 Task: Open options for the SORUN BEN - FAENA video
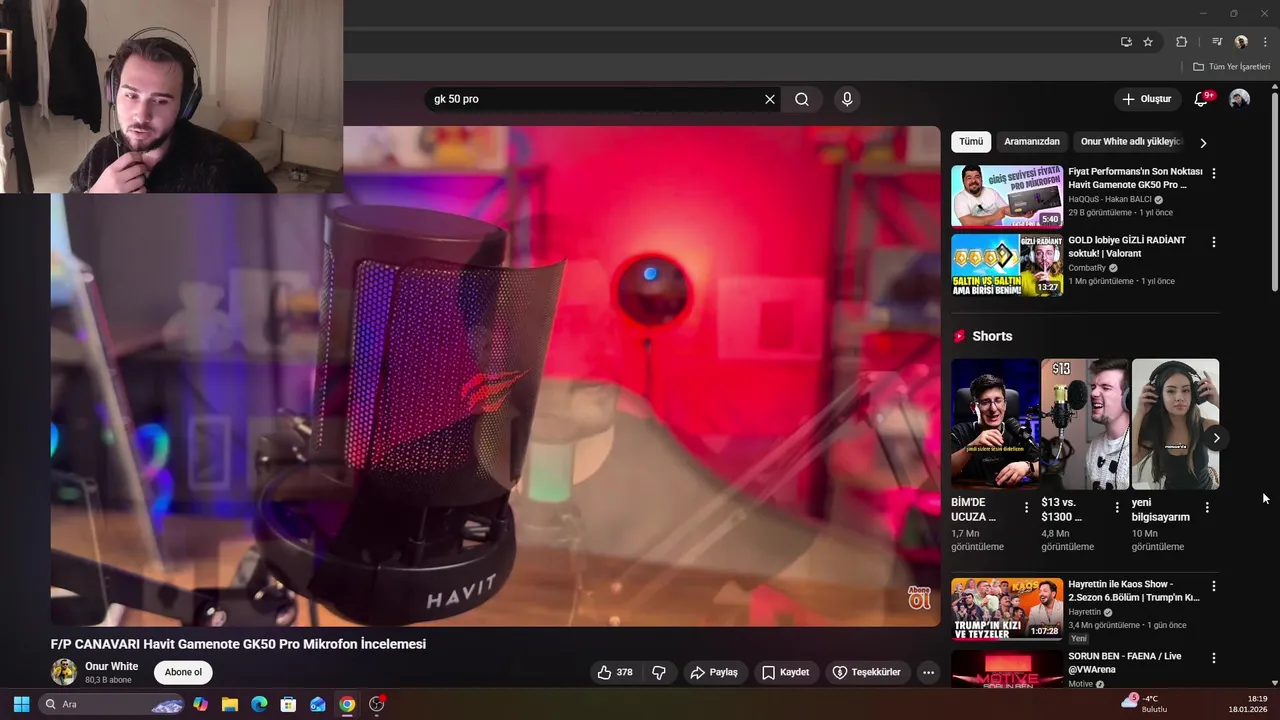point(1214,658)
